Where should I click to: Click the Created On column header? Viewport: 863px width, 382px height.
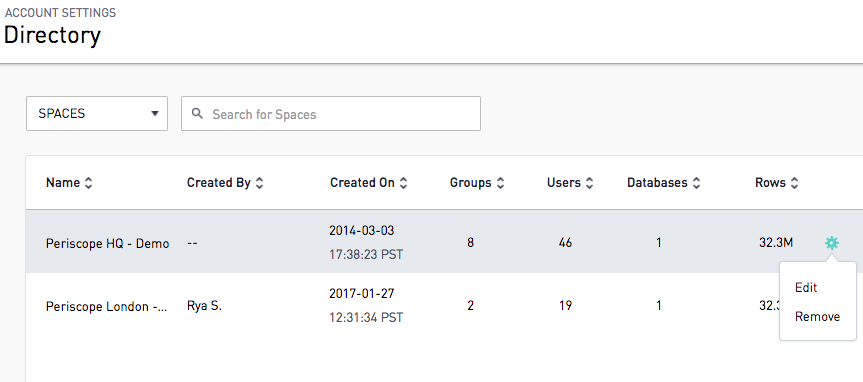tap(363, 183)
